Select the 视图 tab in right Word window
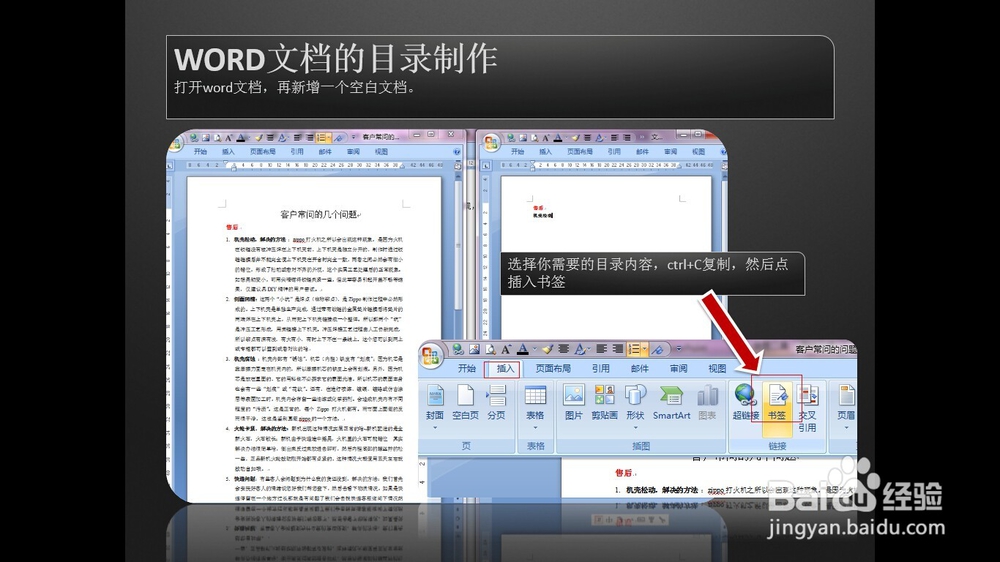 point(698,152)
